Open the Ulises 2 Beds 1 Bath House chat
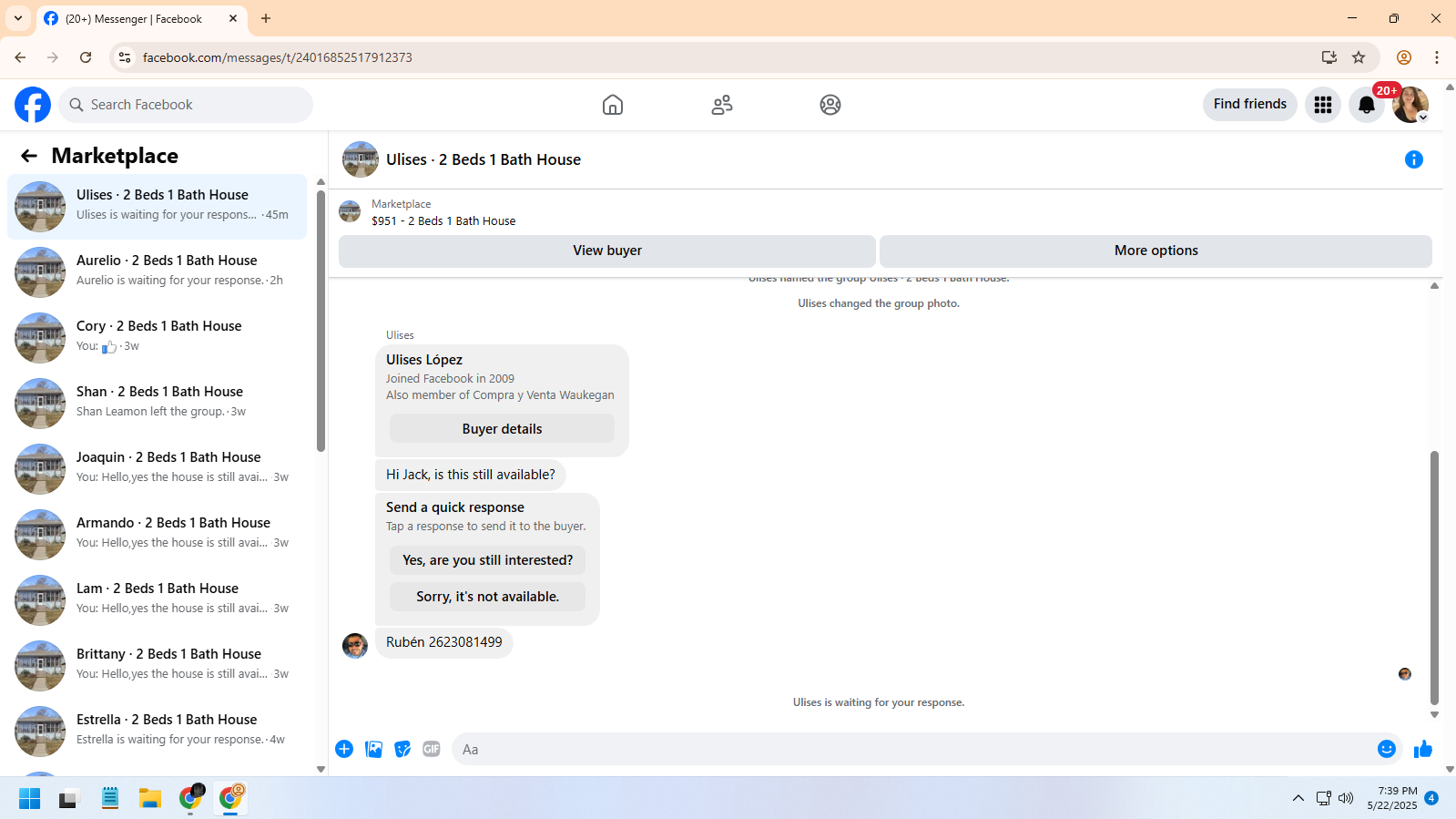This screenshot has height=819, width=1456. (157, 207)
